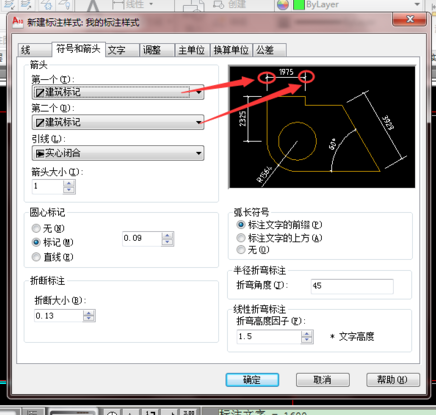Screen dimensions: 436x415
Task: Click the green ByLayer color swatch
Action: coord(299,5)
